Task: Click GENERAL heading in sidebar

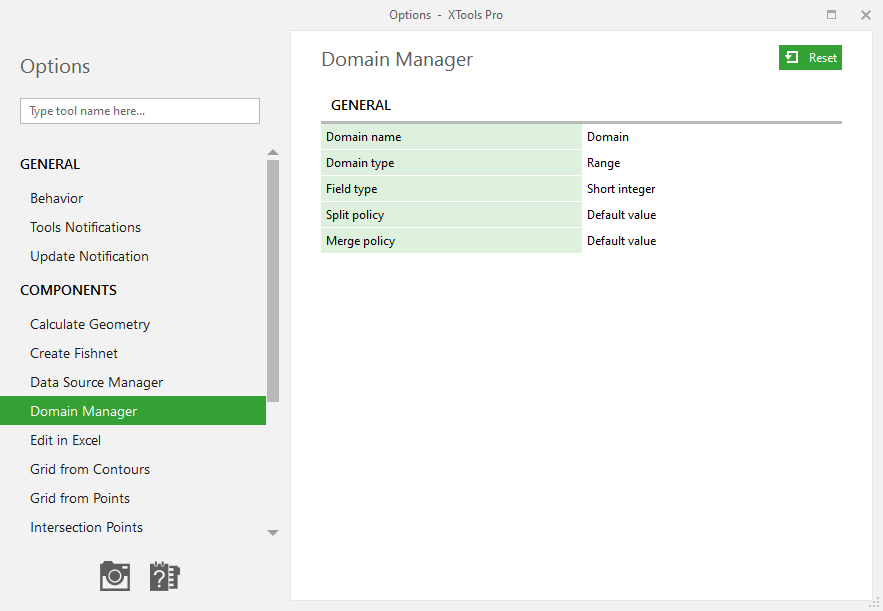Action: pyautogui.click(x=50, y=164)
